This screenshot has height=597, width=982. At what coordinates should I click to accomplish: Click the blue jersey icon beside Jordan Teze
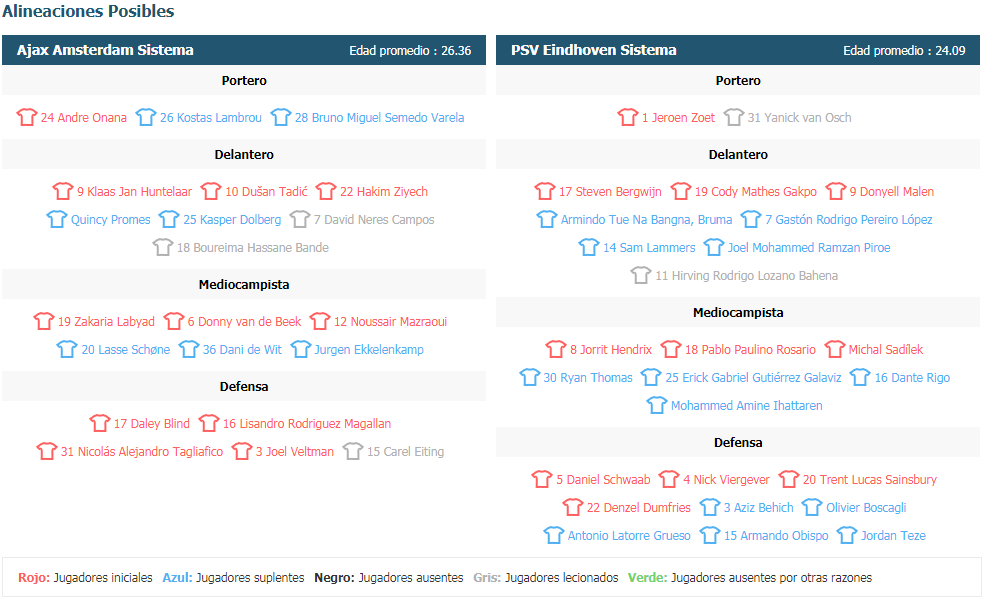click(847, 536)
